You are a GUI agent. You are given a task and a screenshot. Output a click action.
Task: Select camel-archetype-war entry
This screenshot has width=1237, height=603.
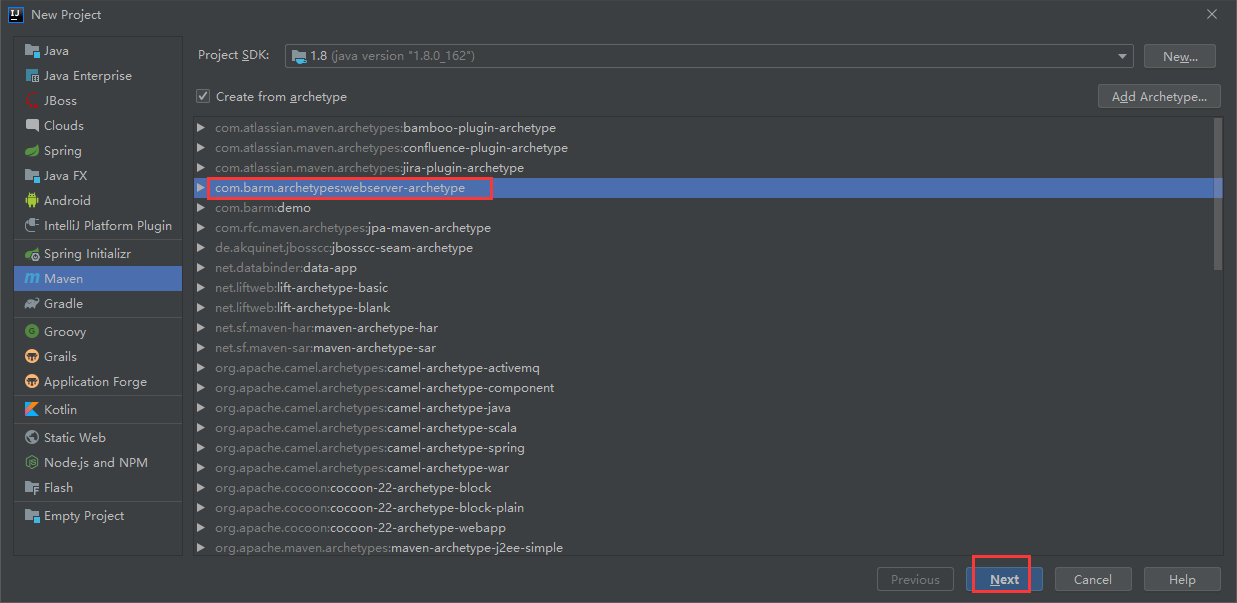(708, 468)
